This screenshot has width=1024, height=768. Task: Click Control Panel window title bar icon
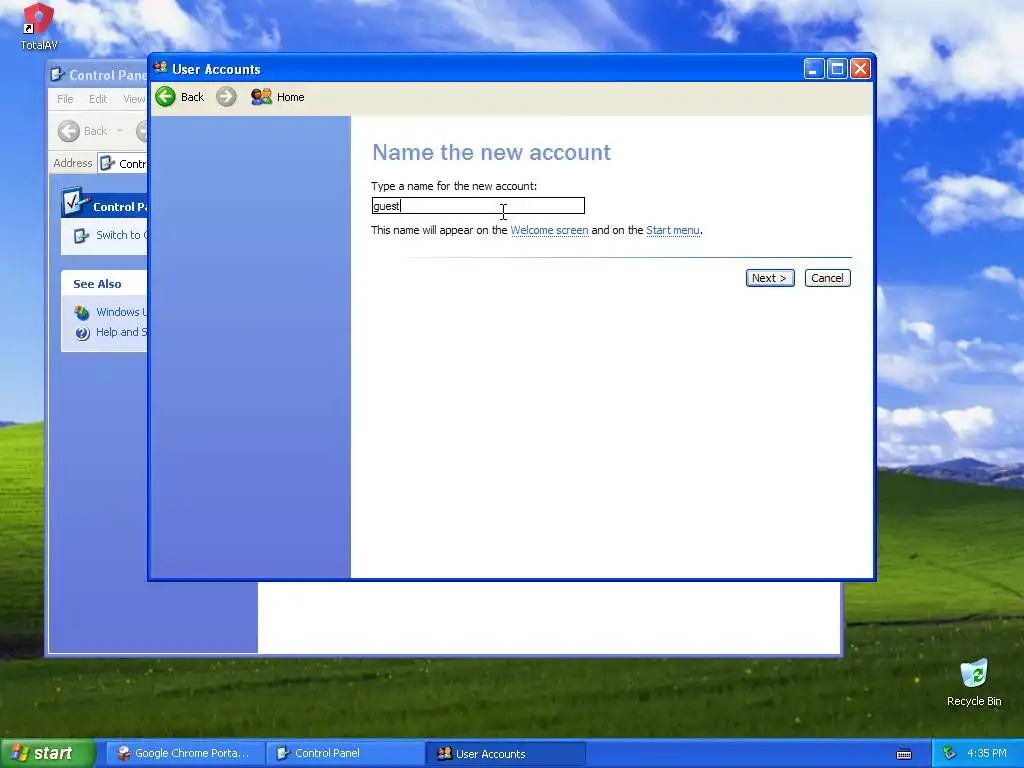pyautogui.click(x=57, y=74)
